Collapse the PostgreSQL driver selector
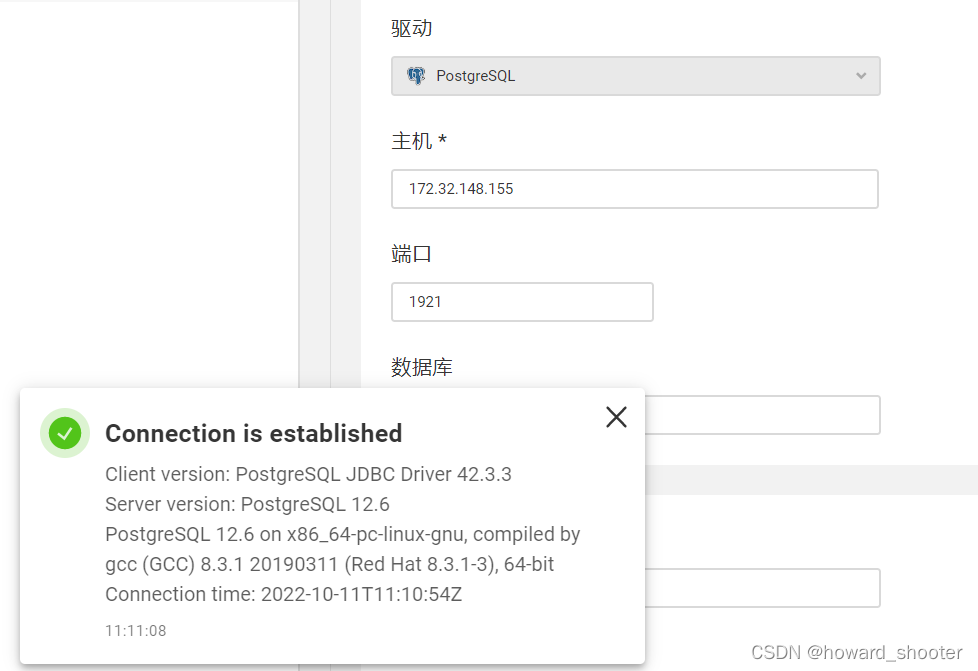The image size is (978, 671). pos(860,75)
